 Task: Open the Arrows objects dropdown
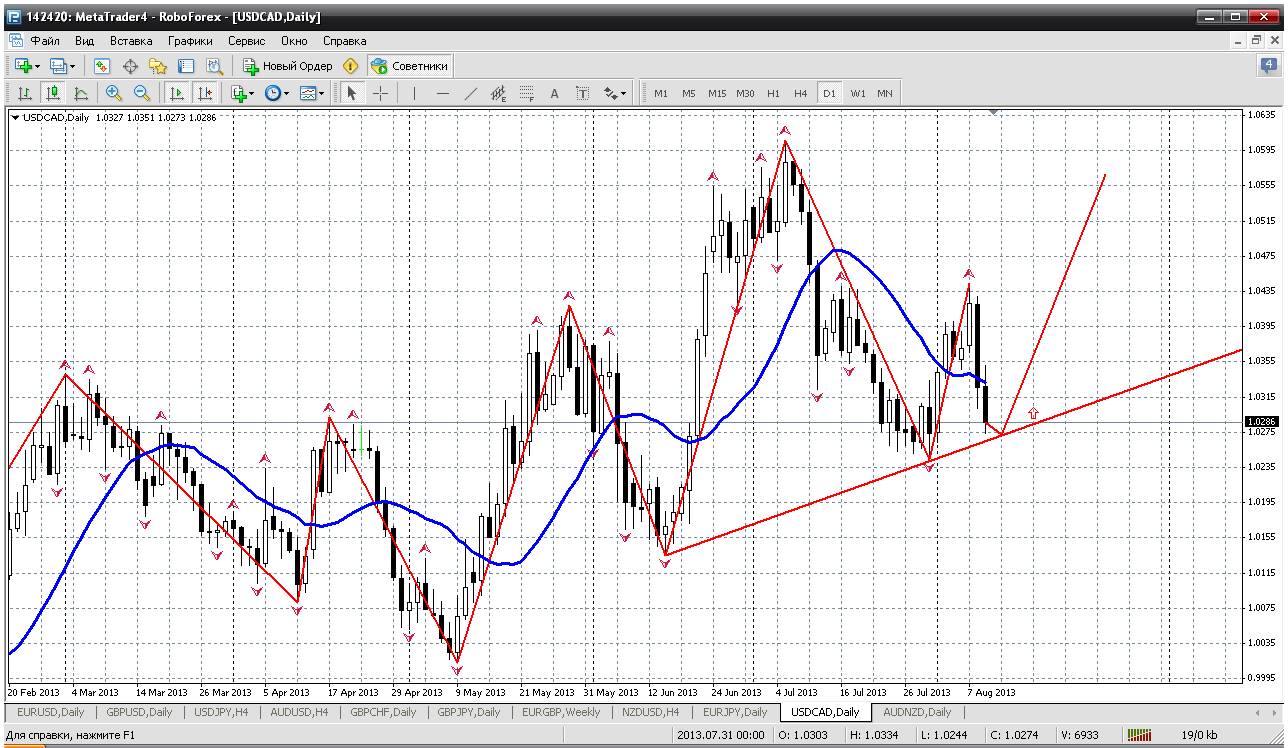pyautogui.click(x=615, y=93)
